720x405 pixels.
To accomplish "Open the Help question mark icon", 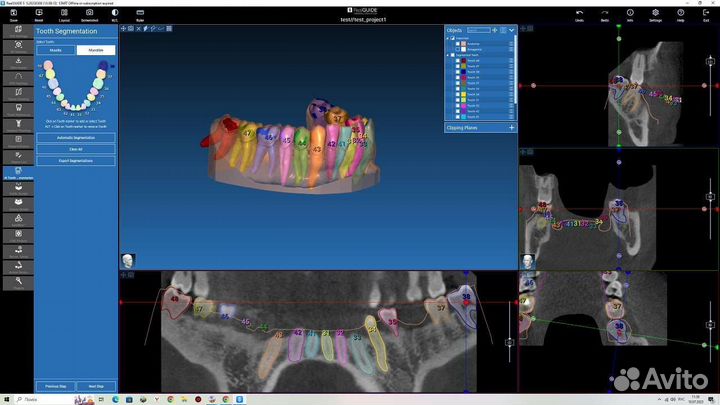I will point(681,13).
